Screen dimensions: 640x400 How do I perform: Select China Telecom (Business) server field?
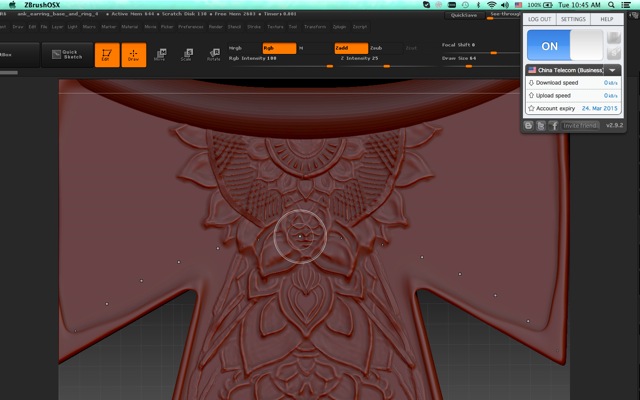[x=565, y=70]
